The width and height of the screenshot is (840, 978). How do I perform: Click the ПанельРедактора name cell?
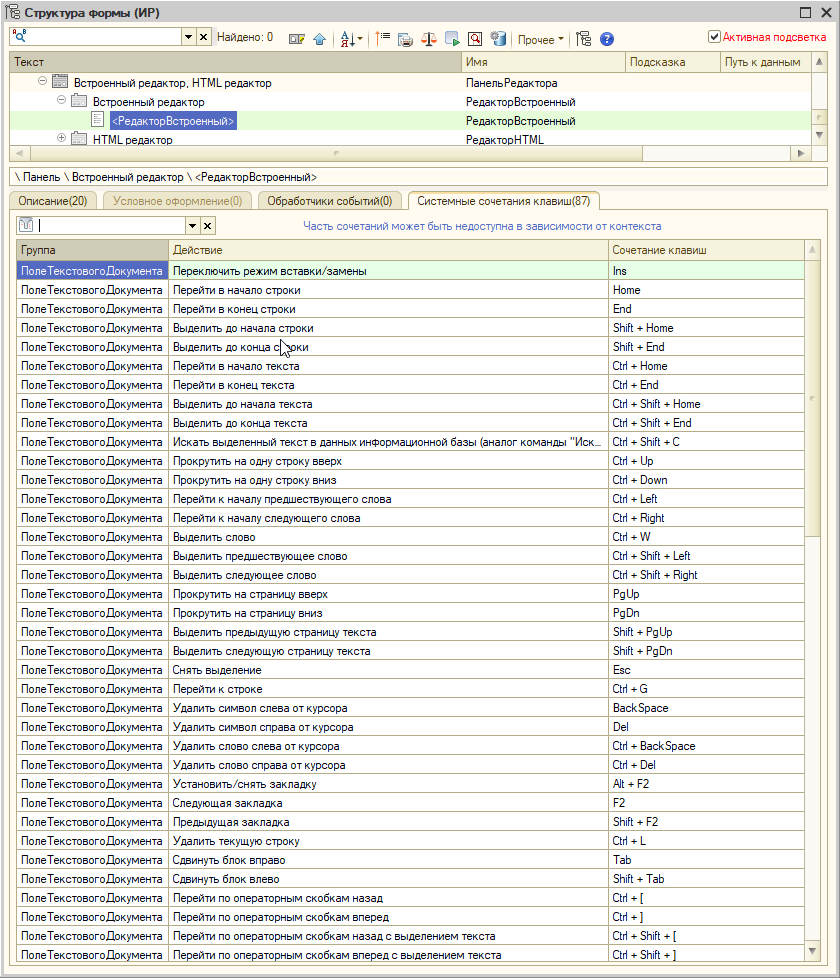(543, 83)
